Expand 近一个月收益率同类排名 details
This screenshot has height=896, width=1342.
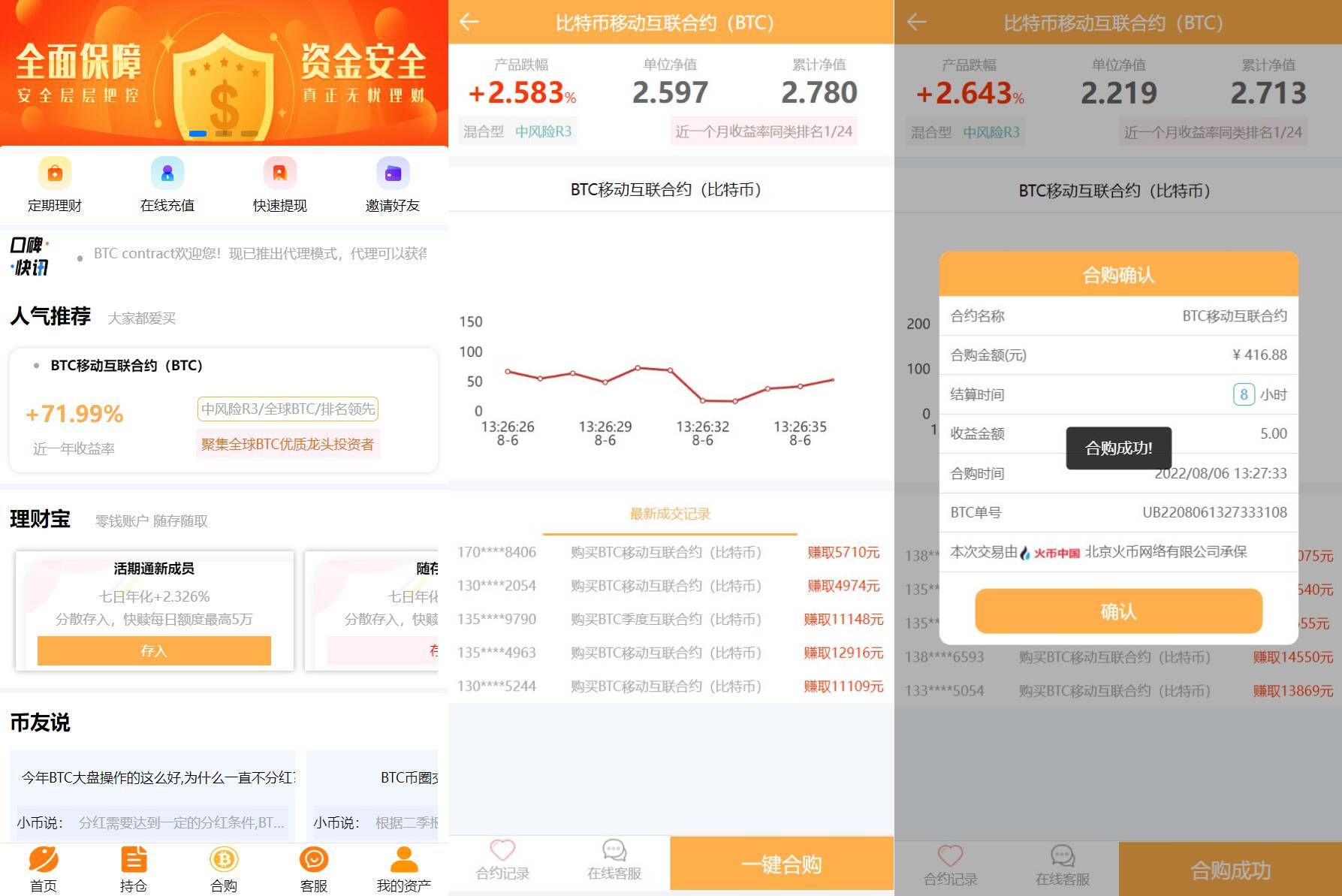[x=763, y=131]
